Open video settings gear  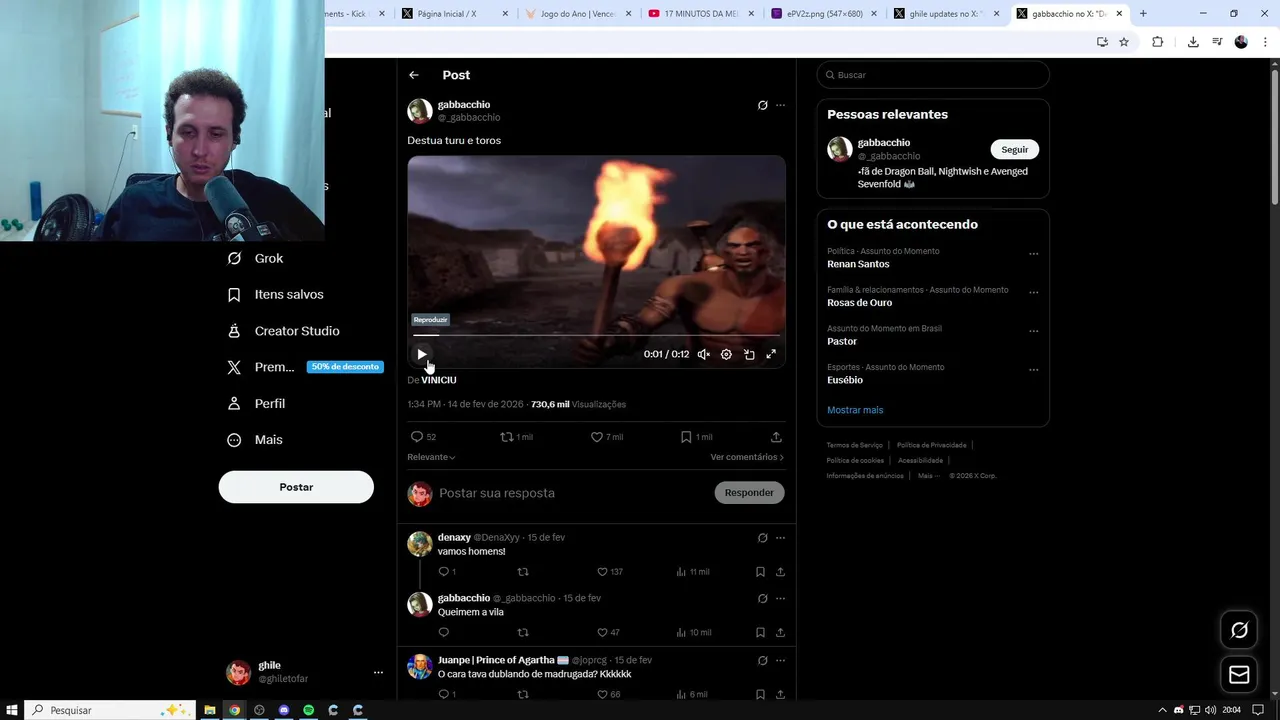click(726, 354)
